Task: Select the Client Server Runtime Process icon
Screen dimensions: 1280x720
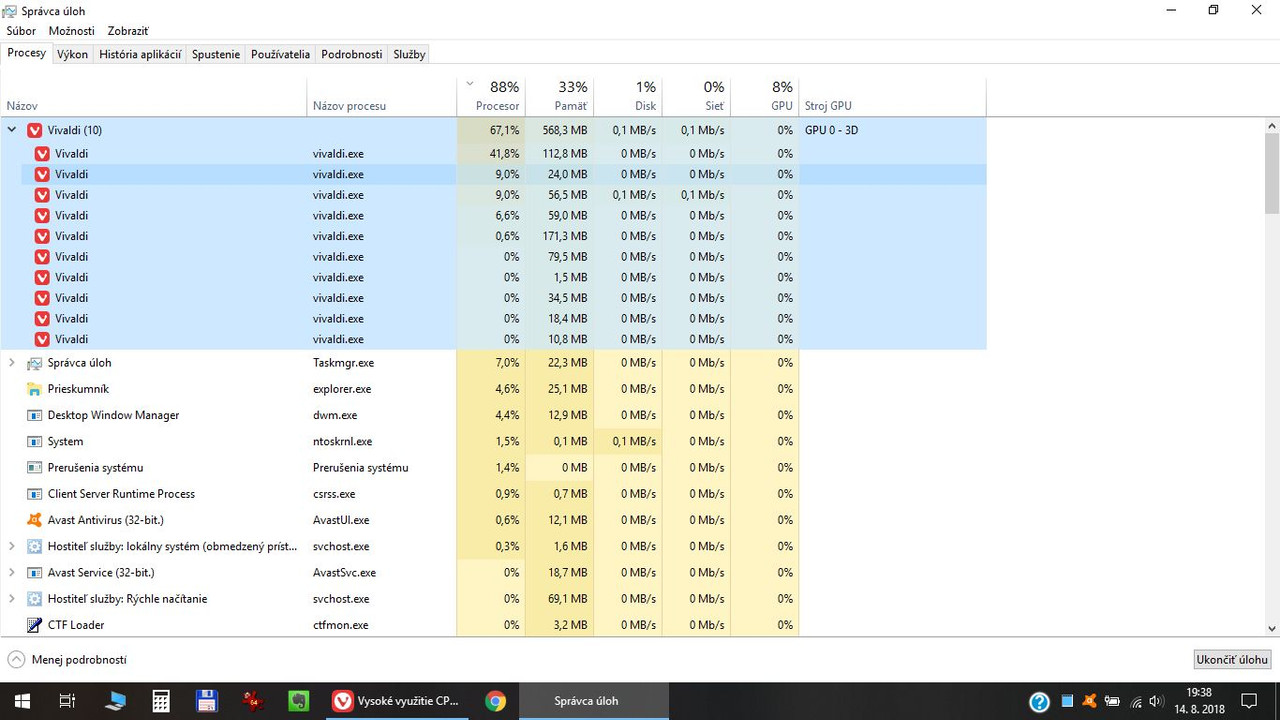Action: (x=34, y=494)
